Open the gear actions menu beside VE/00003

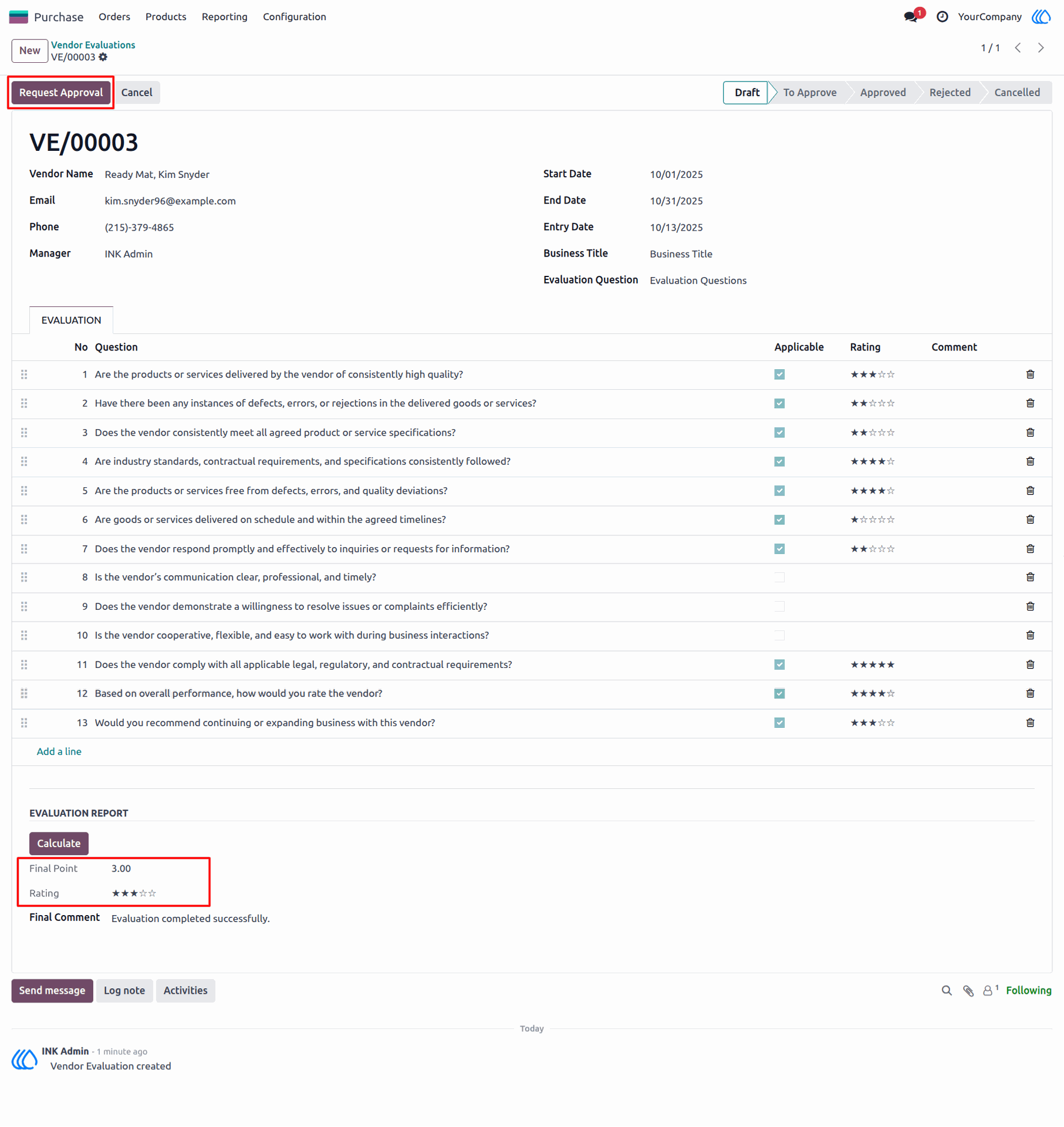click(103, 57)
